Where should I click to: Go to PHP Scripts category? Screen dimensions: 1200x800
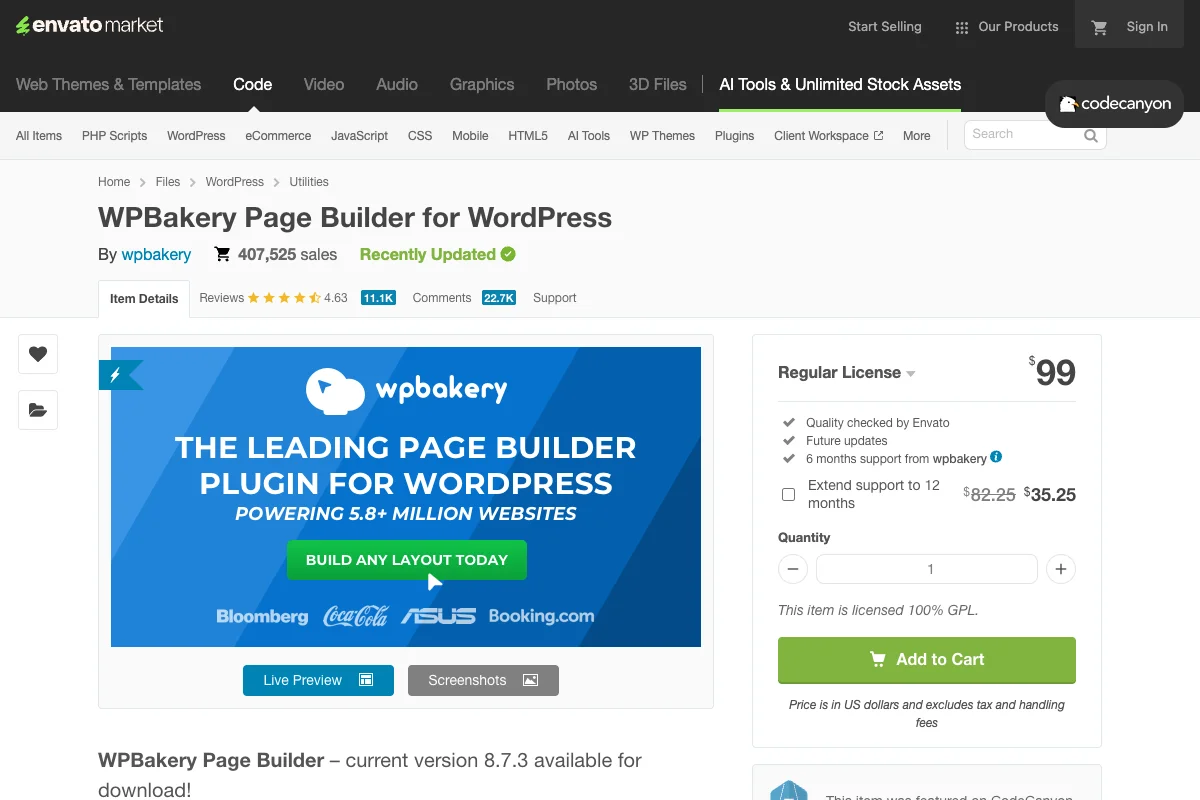(114, 136)
